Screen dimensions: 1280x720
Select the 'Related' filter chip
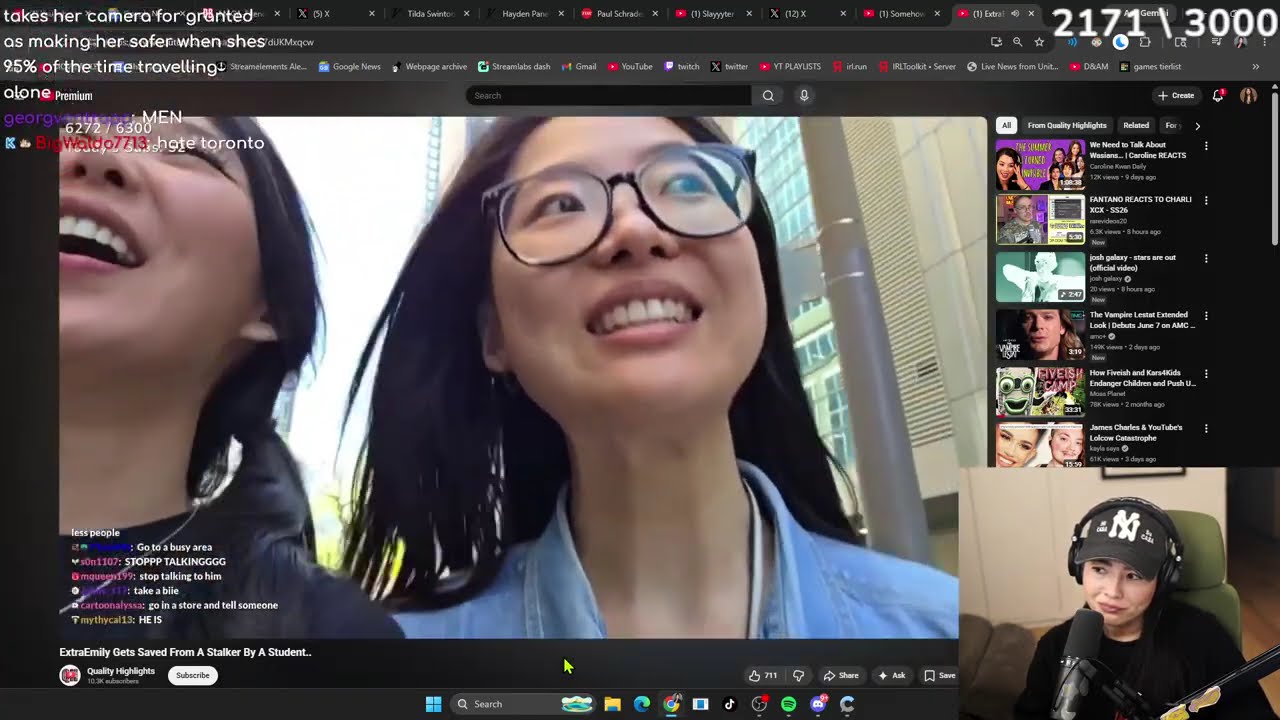(x=1136, y=126)
